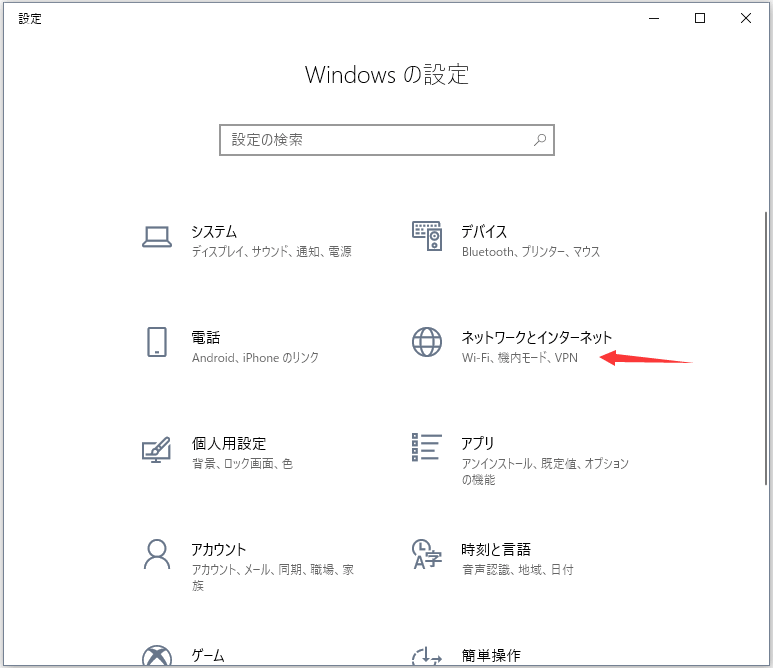The height and width of the screenshot is (668, 773).
Task: Focus the 設定の検索 search field
Action: click(375, 140)
